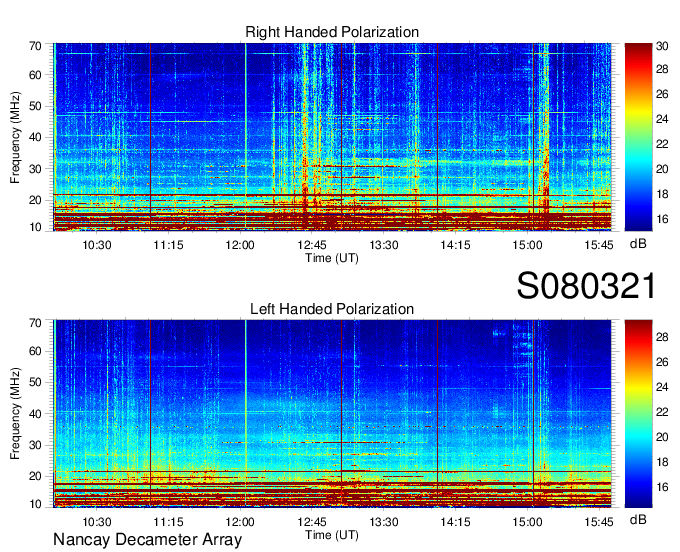The image size is (680, 552).
Task: Click the 14:15 tick on upper time axis
Action: click(x=455, y=245)
